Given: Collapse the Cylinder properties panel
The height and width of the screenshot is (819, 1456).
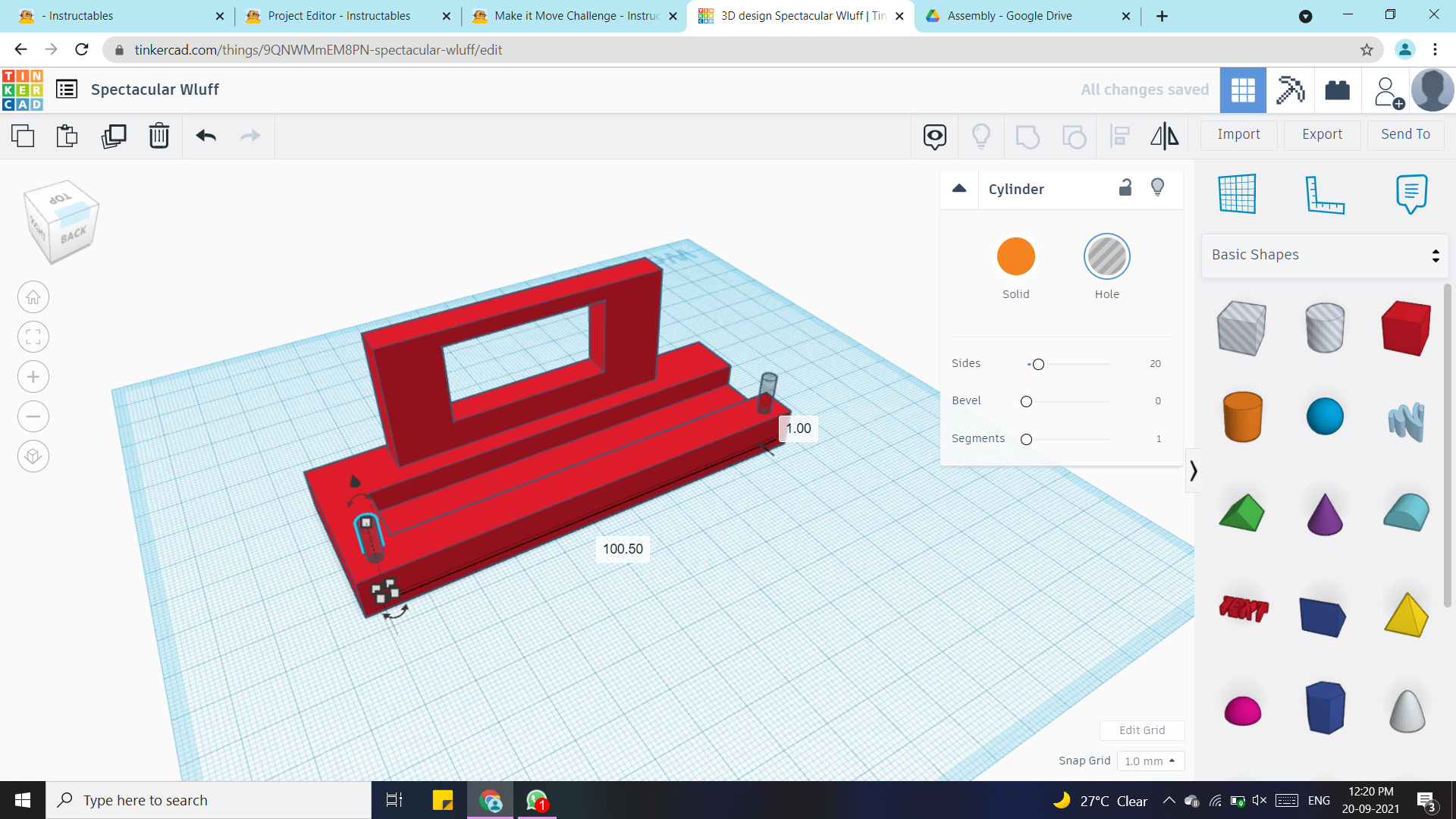Looking at the screenshot, I should click(x=959, y=189).
